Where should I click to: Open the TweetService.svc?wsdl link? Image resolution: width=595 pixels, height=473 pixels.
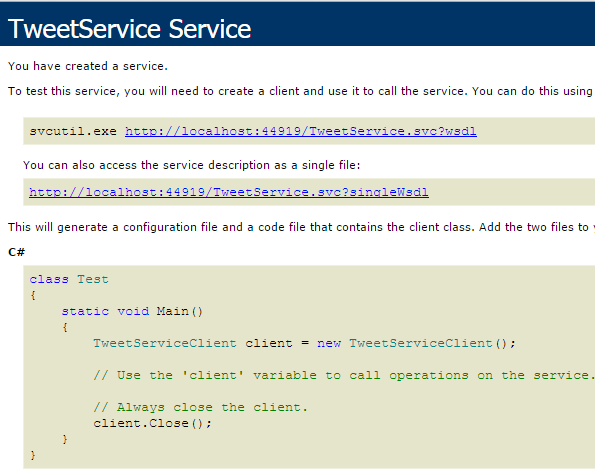tap(301, 131)
